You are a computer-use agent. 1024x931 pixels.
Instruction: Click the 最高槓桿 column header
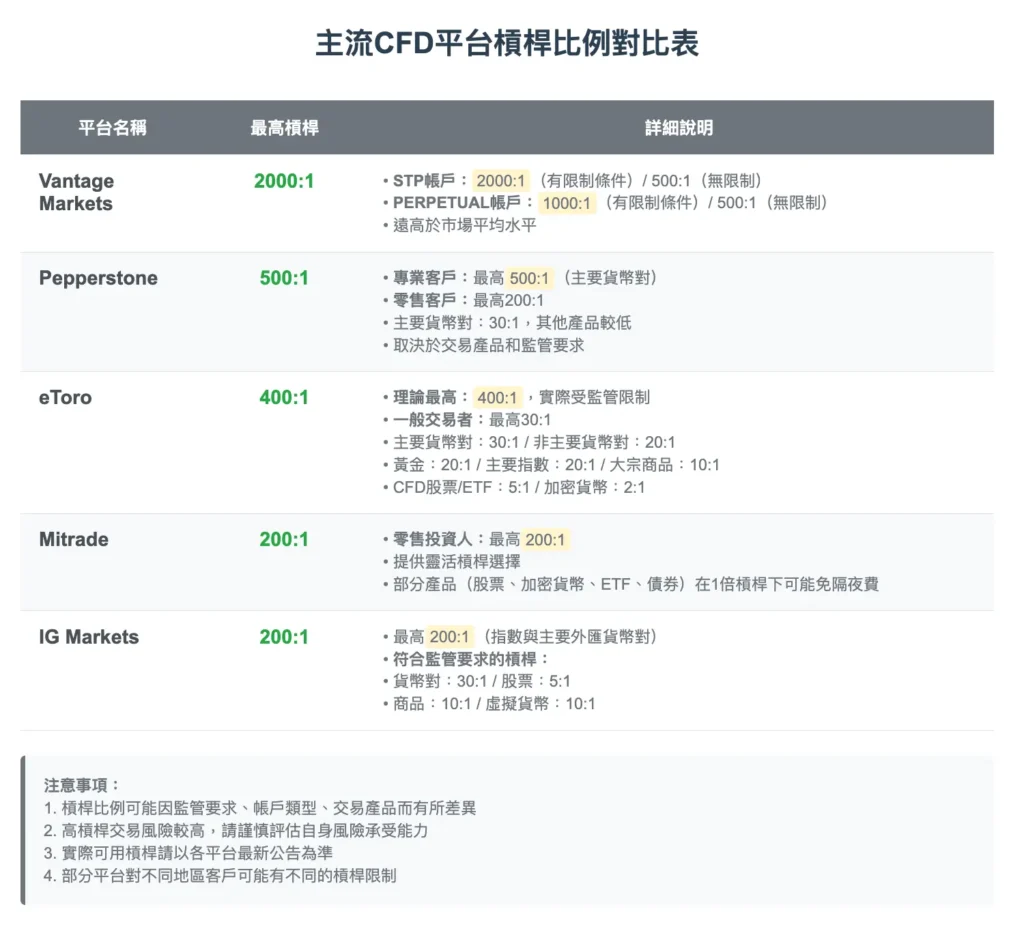tap(284, 128)
